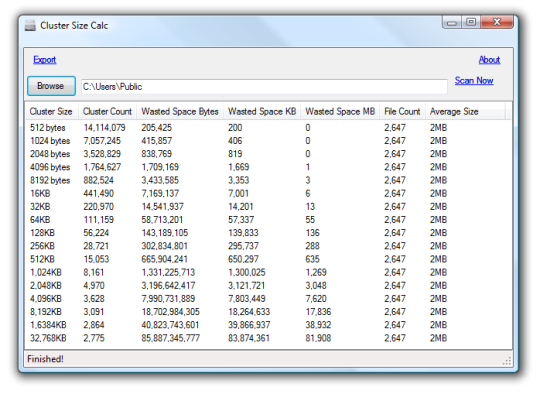Open the About link

pyautogui.click(x=489, y=60)
